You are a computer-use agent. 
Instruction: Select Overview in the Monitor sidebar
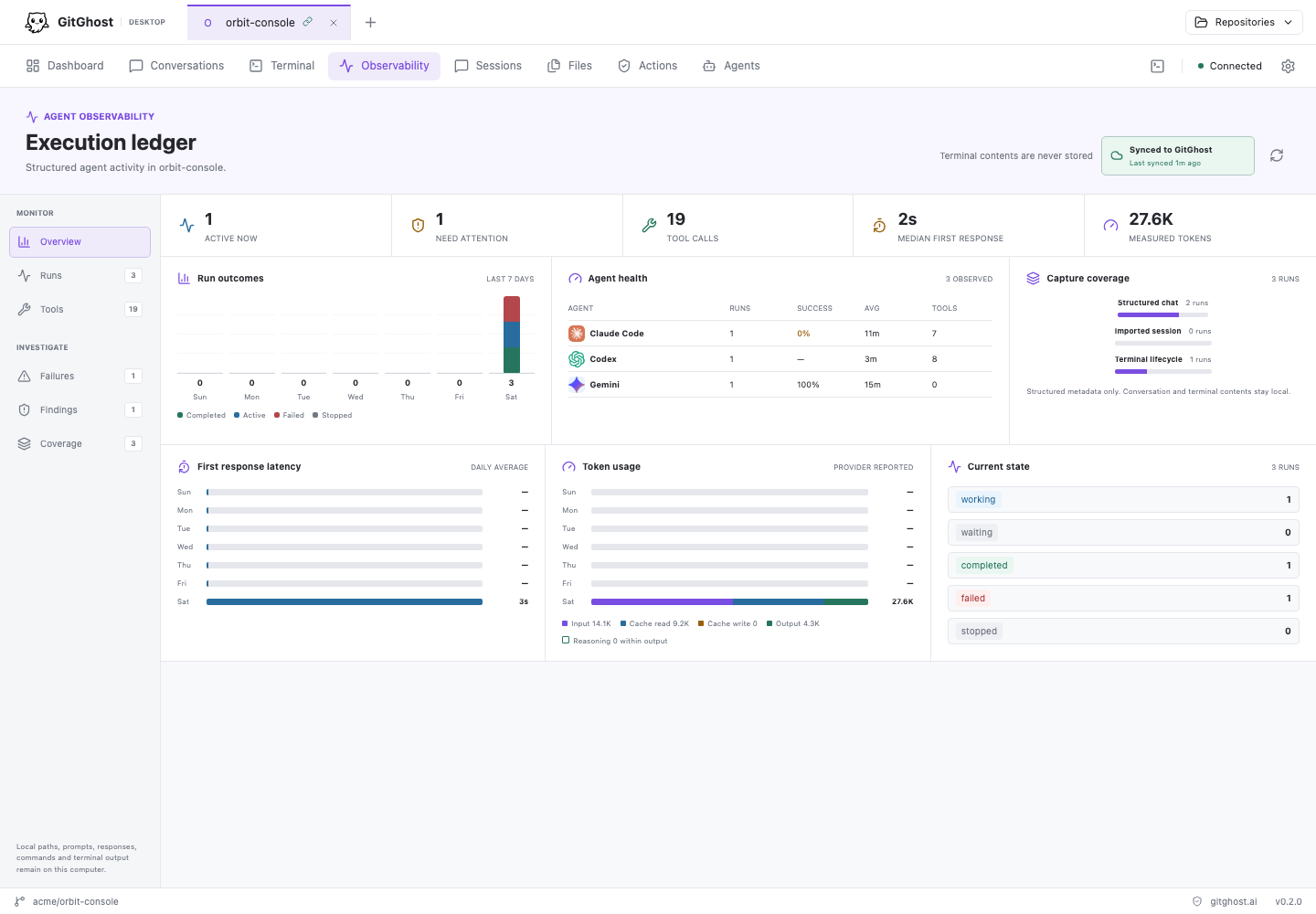80,242
